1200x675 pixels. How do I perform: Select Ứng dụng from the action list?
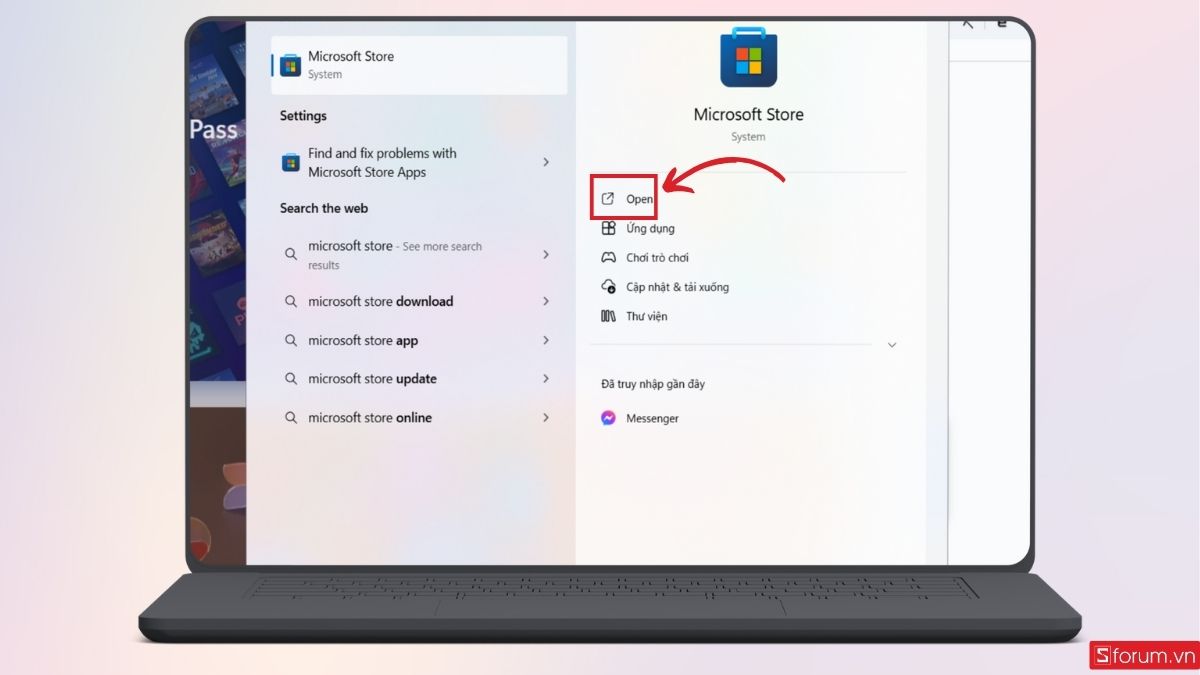pyautogui.click(x=648, y=228)
